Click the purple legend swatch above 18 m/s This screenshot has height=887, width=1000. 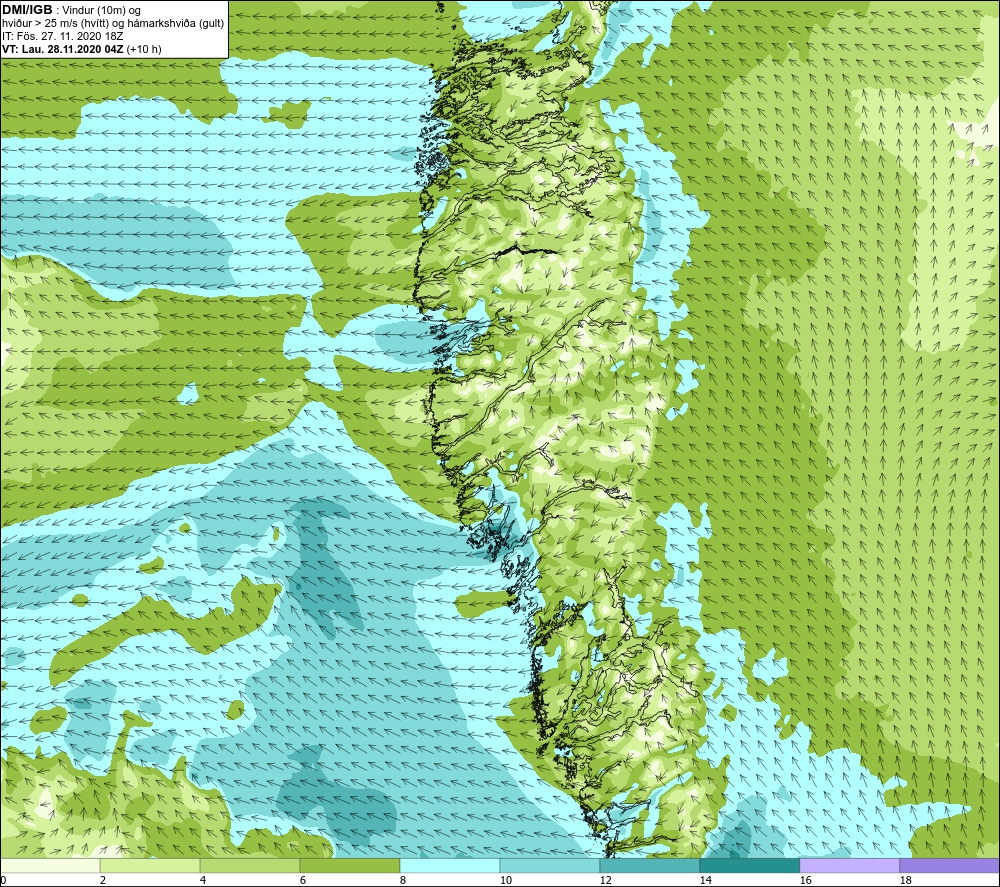[x=949, y=865]
